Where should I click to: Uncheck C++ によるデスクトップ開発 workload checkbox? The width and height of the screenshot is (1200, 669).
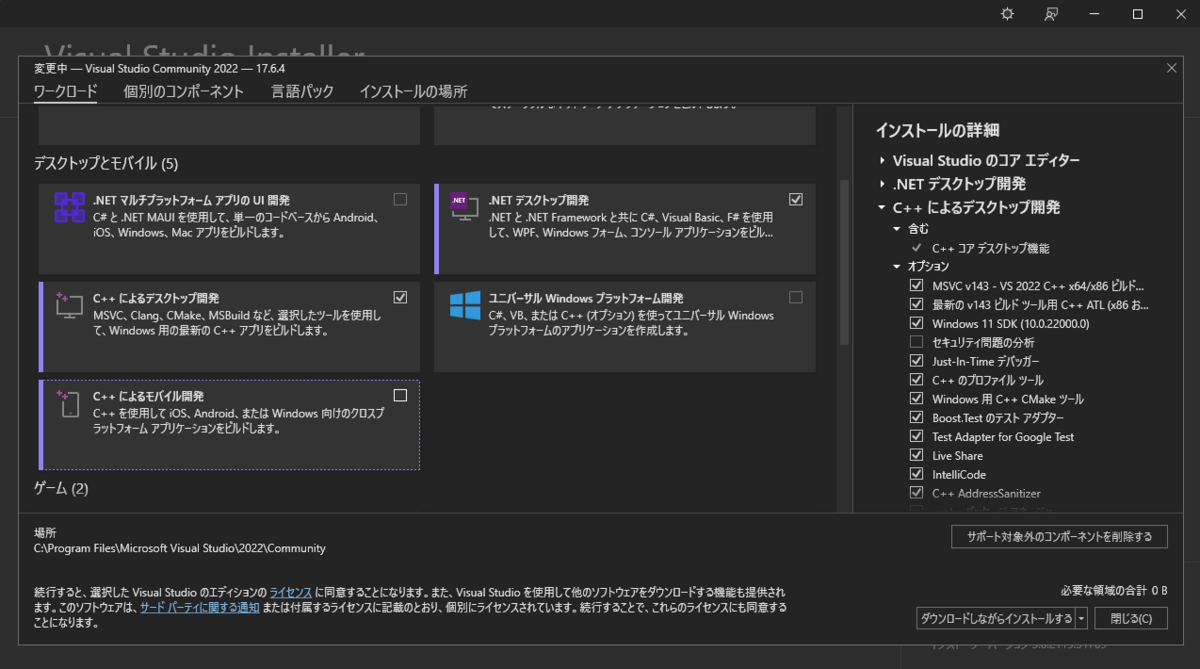400,297
